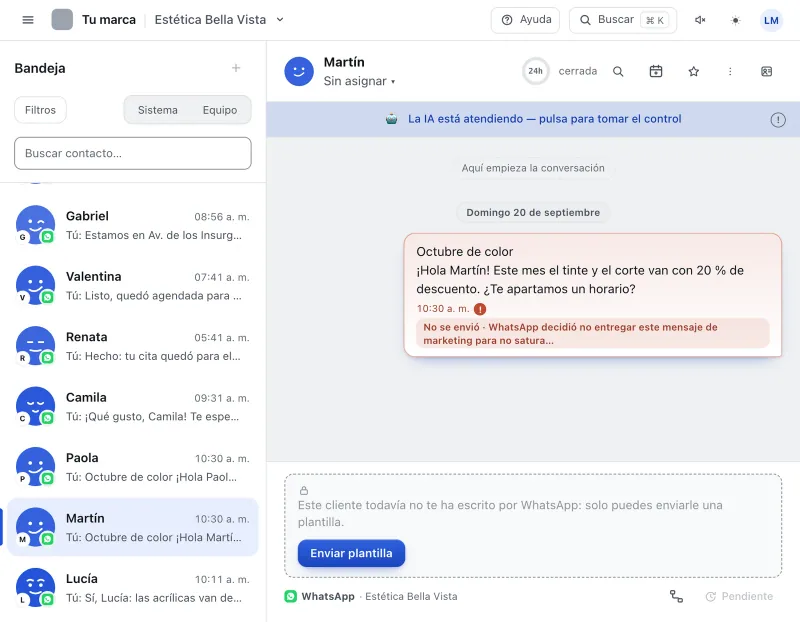Image resolution: width=800 pixels, height=622 pixels.
Task: Click Valentina's avatar thumbnail
Action: click(x=35, y=285)
